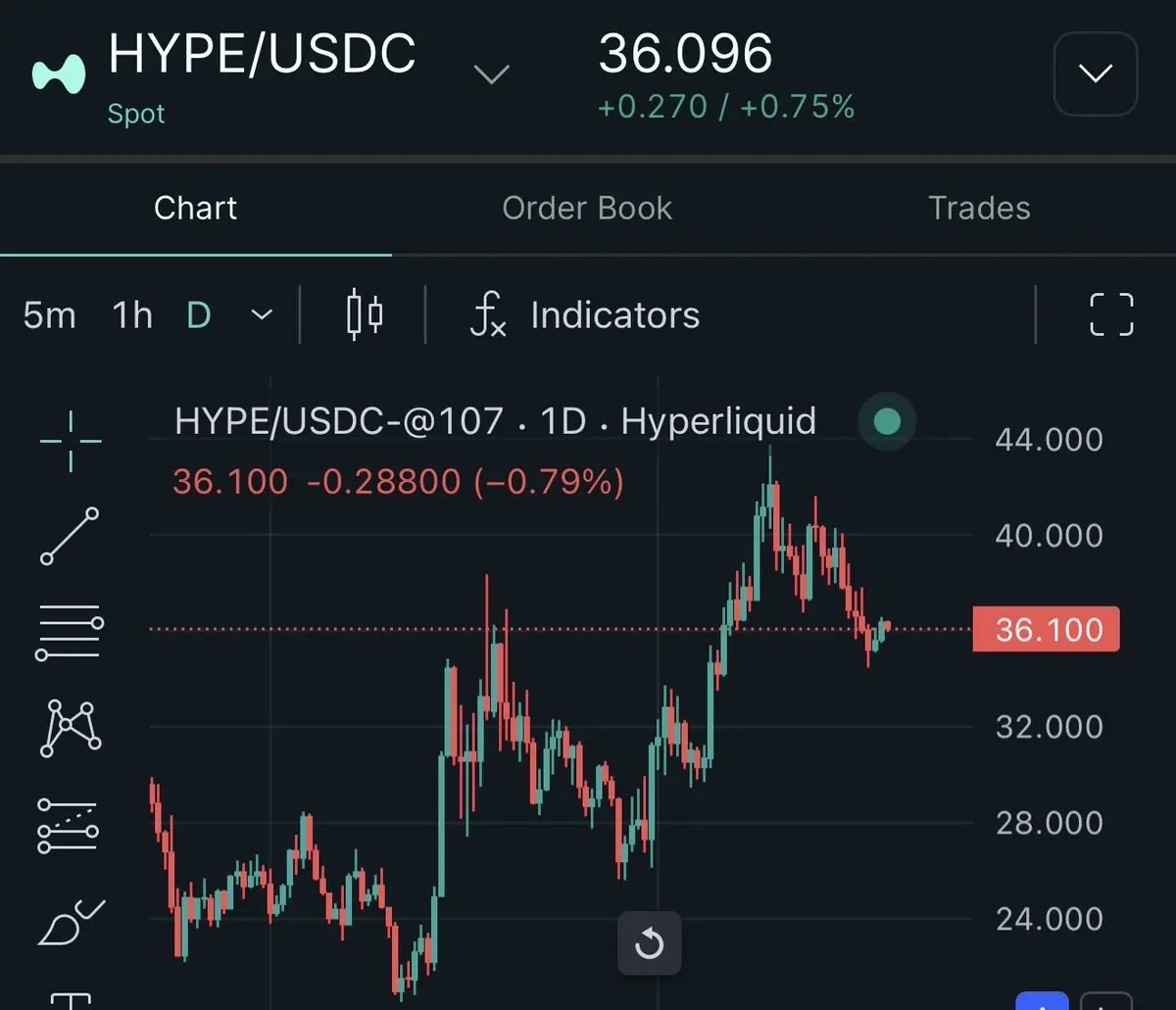This screenshot has width=1176, height=1010.
Task: Click the Spot market label
Action: [x=136, y=115]
